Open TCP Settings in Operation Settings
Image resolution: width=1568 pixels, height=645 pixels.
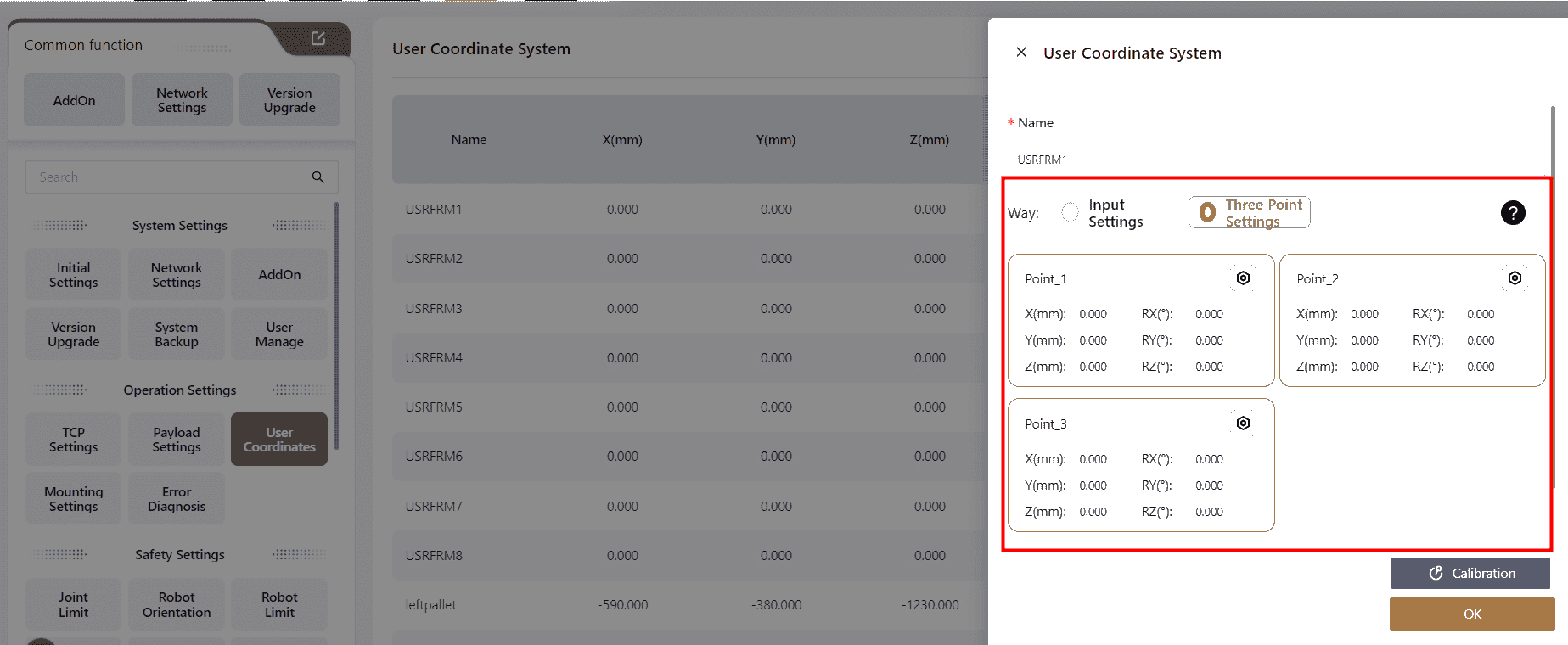(x=73, y=440)
